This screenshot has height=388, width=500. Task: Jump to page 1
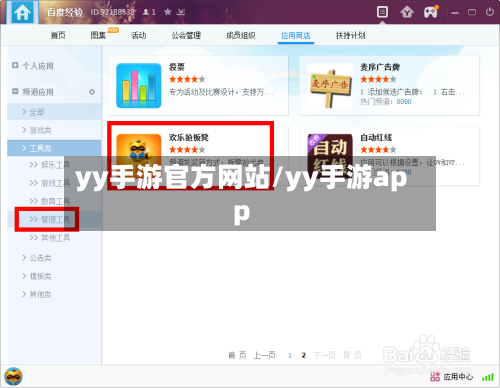click(290, 356)
